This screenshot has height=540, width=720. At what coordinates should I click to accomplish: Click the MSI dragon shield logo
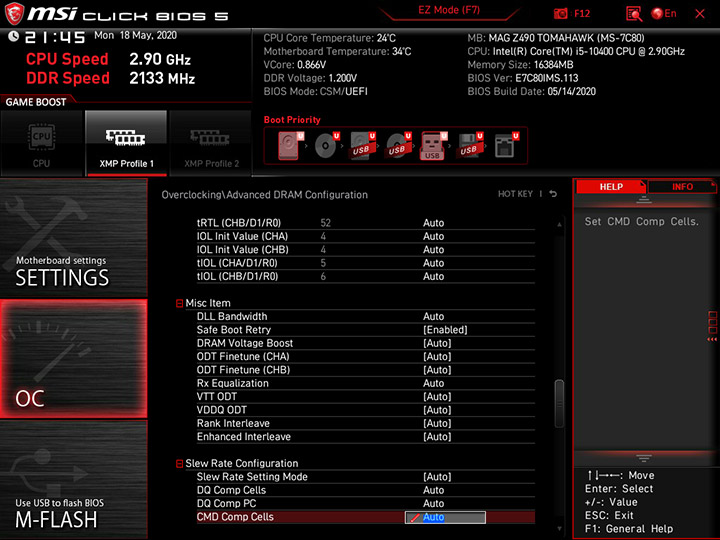14,13
